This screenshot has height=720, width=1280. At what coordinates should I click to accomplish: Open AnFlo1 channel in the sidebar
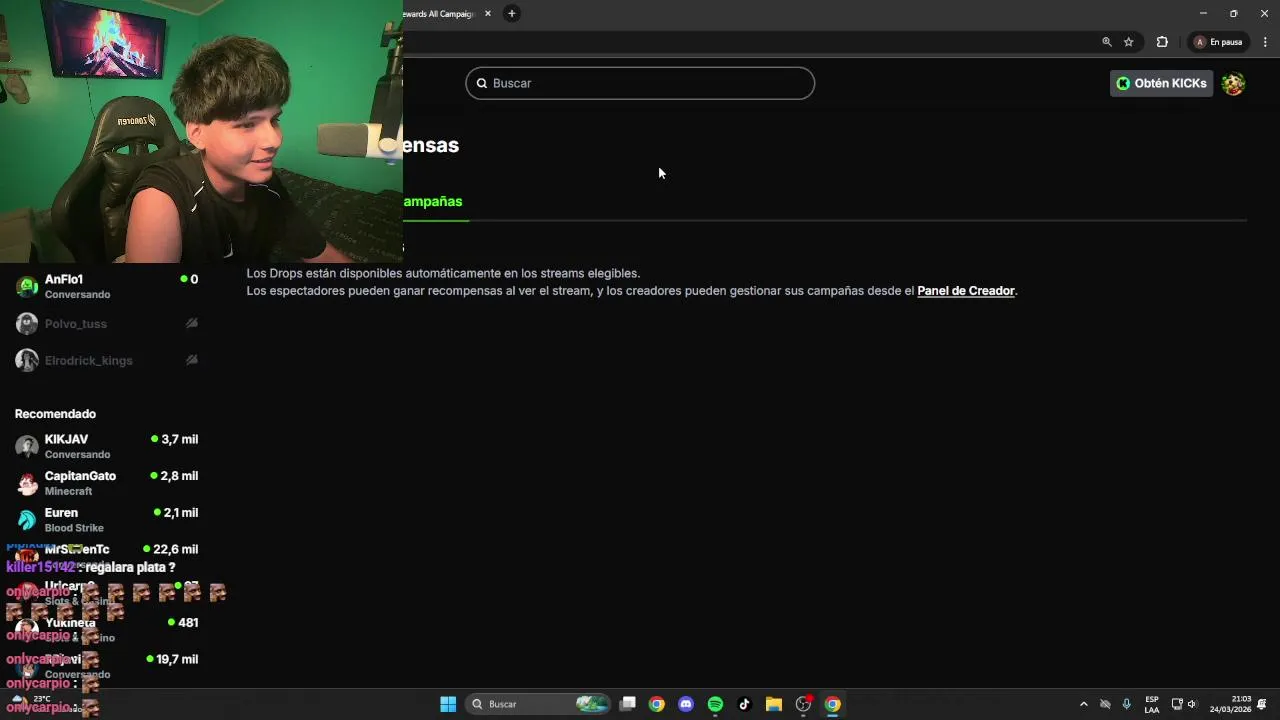pos(107,286)
